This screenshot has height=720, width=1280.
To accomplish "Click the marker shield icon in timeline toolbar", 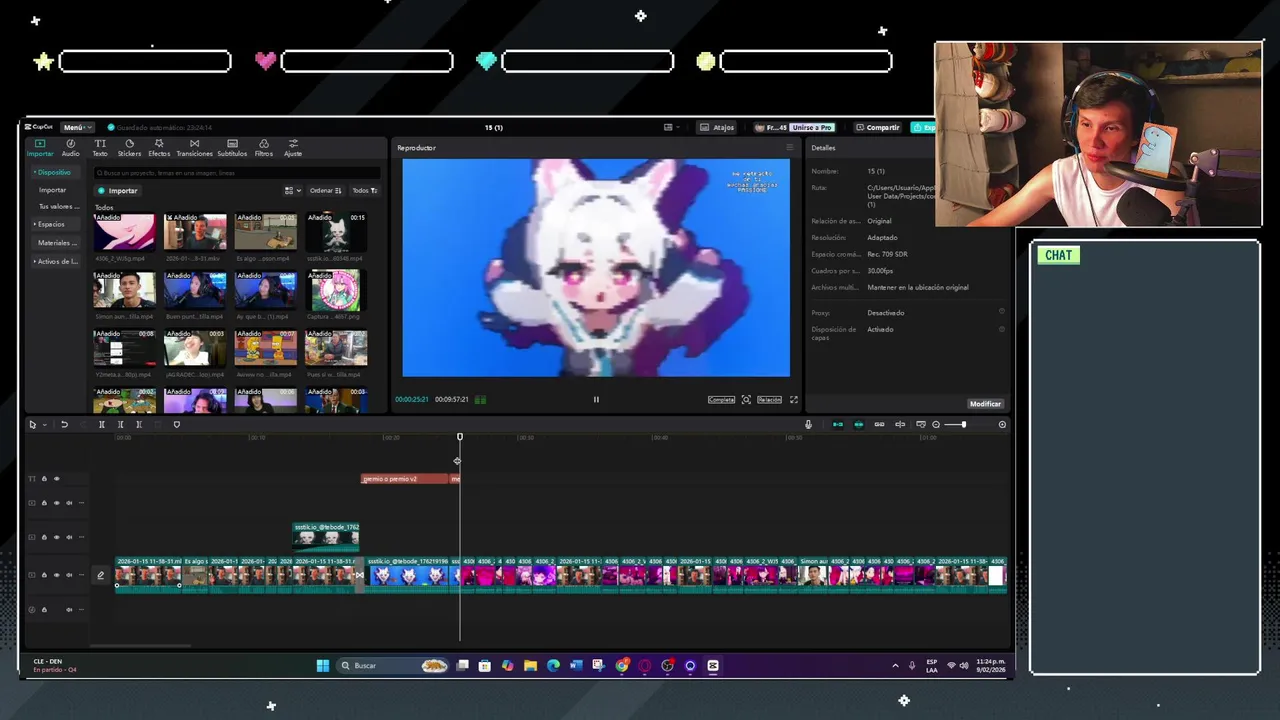I will tap(177, 425).
